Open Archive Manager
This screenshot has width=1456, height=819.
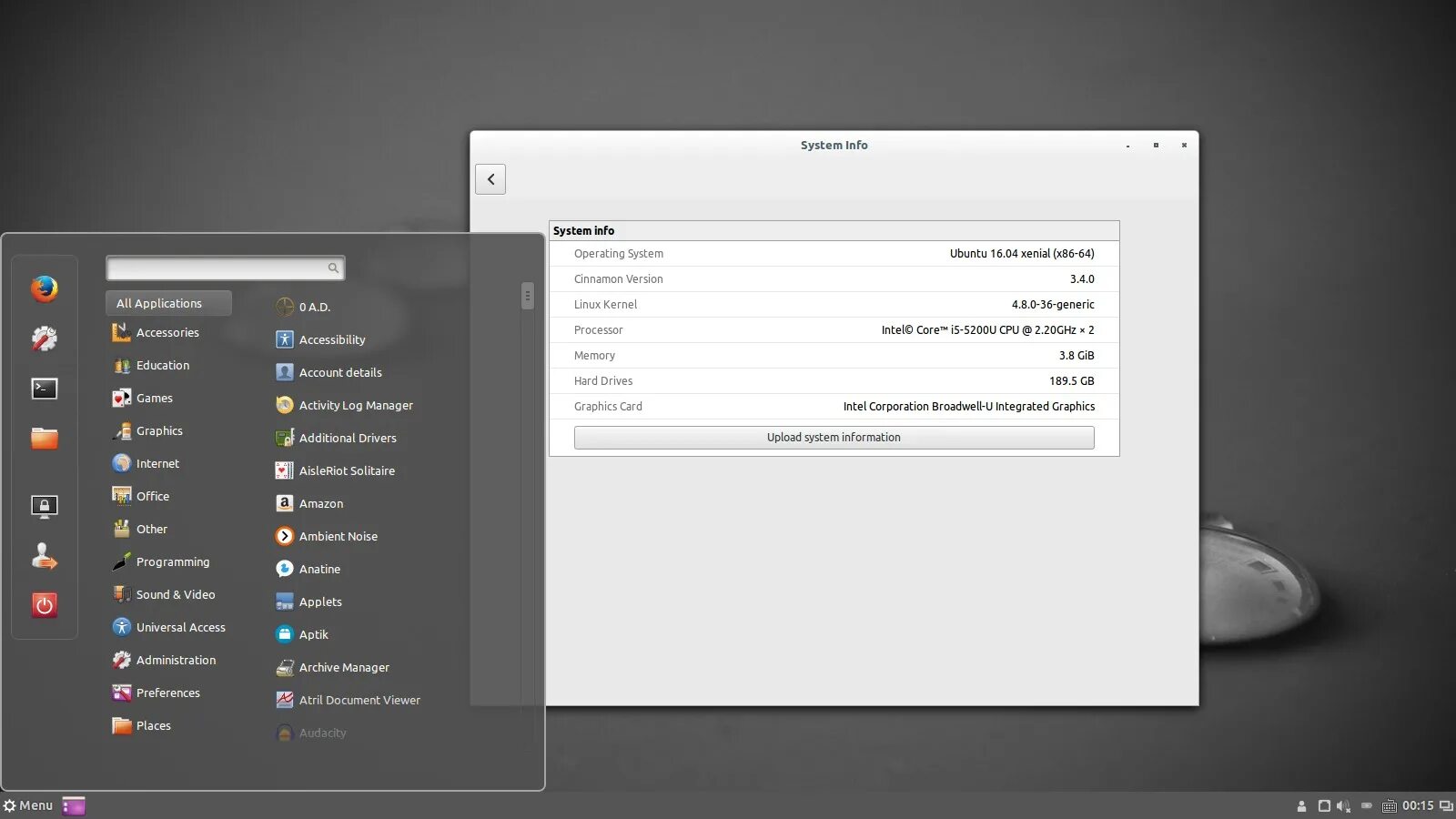332,667
